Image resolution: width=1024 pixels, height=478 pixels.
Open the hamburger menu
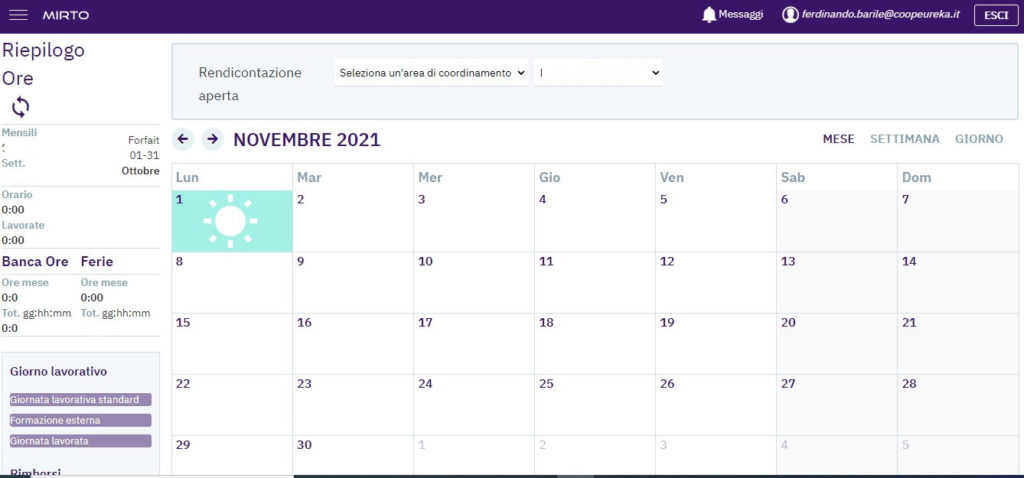point(17,15)
